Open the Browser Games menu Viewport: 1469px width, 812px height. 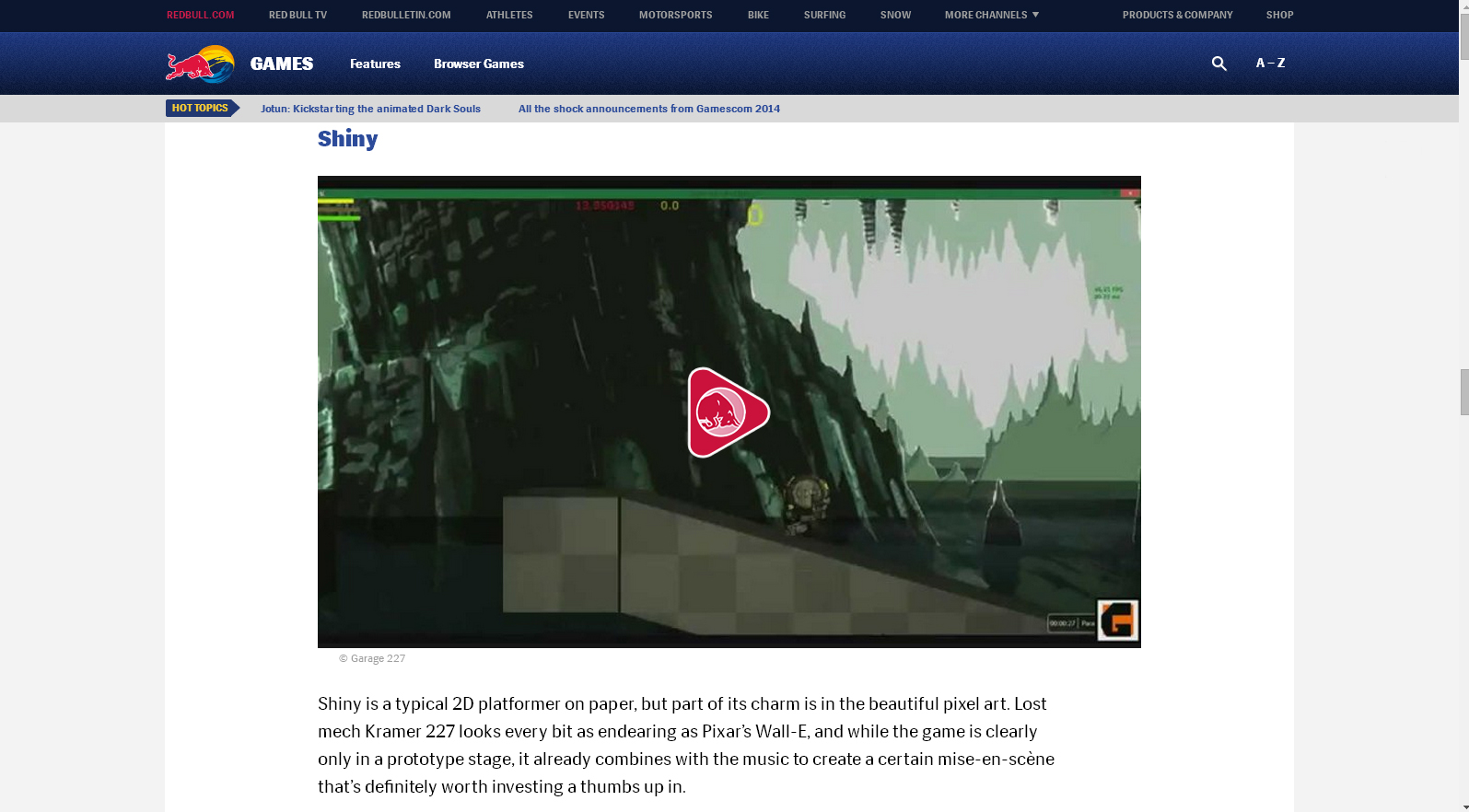coord(479,64)
